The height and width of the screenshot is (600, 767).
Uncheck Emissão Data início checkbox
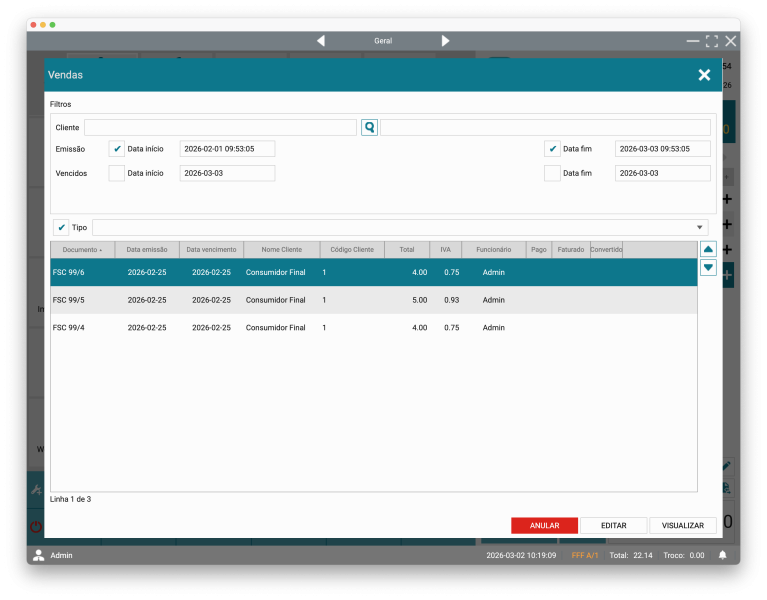[x=117, y=149]
